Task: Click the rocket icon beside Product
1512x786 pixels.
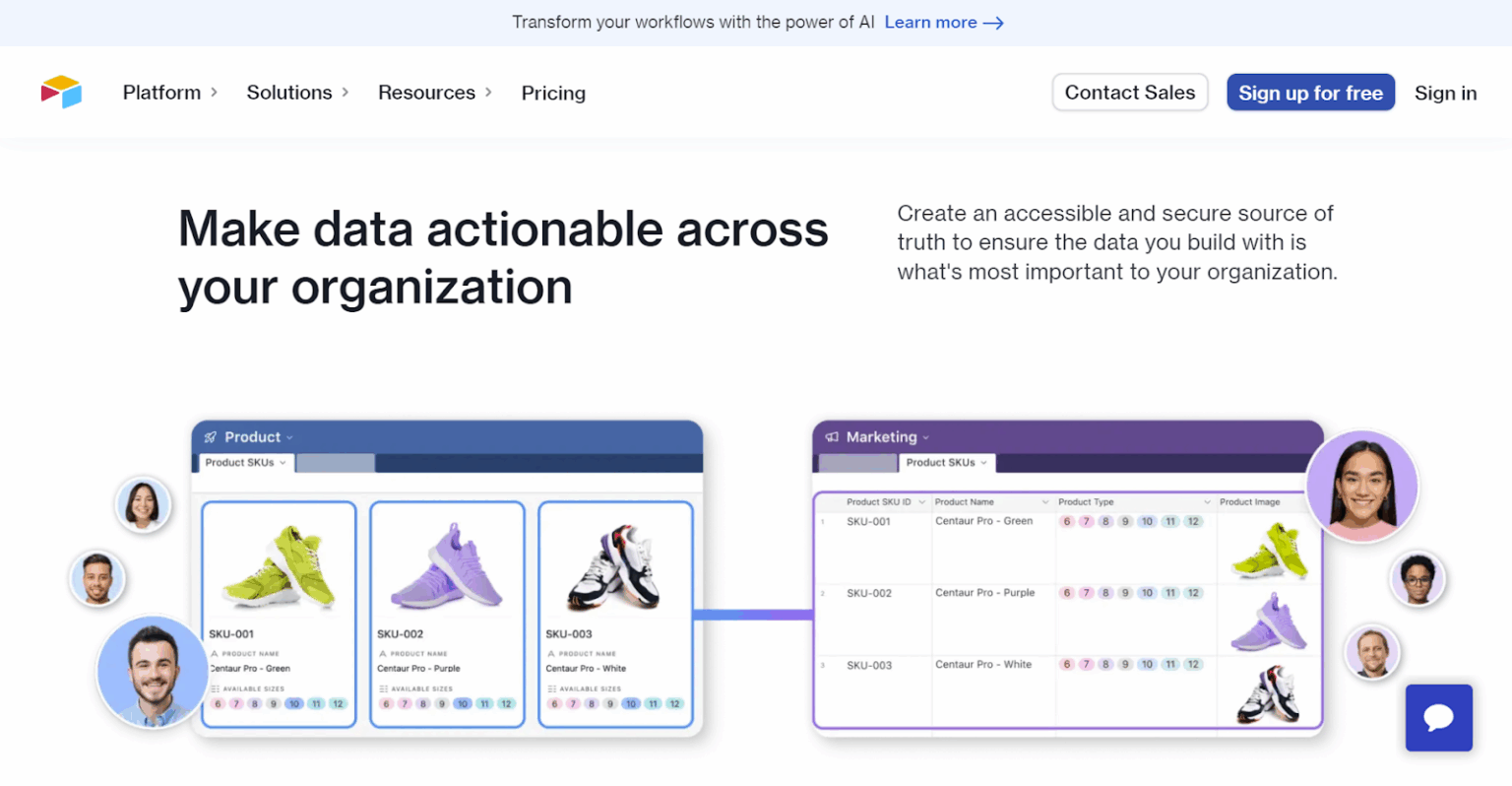Action: [x=210, y=436]
